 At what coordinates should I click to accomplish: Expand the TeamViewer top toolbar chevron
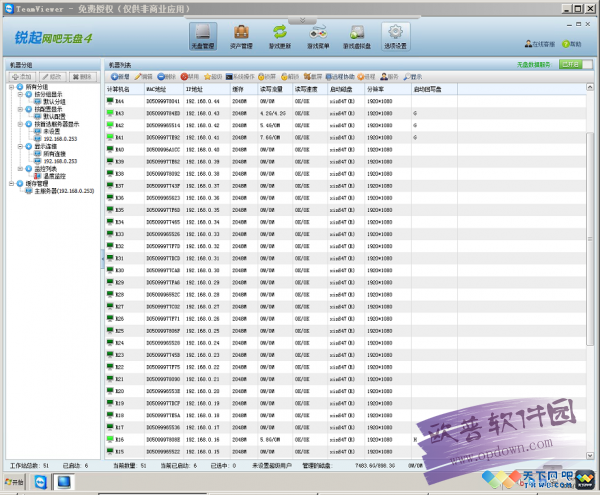[302, 20]
